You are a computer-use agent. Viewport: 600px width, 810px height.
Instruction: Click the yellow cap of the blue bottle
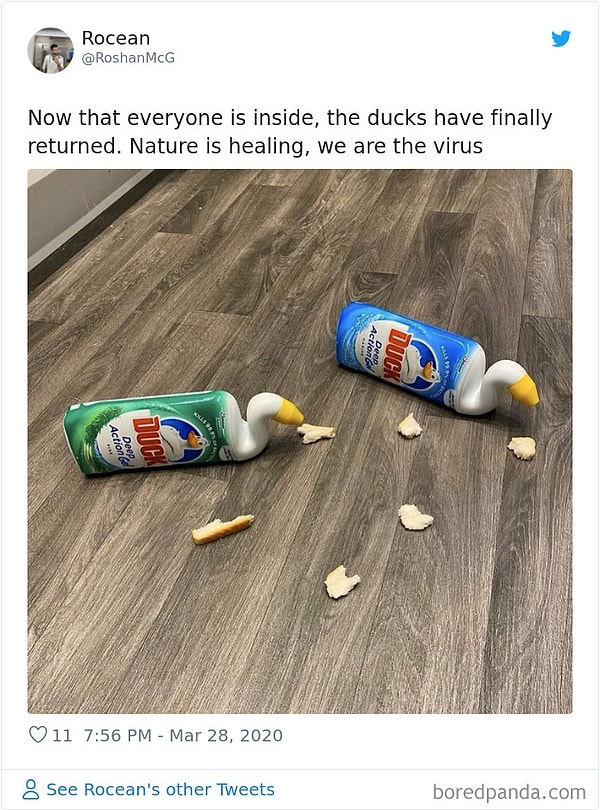click(x=523, y=390)
